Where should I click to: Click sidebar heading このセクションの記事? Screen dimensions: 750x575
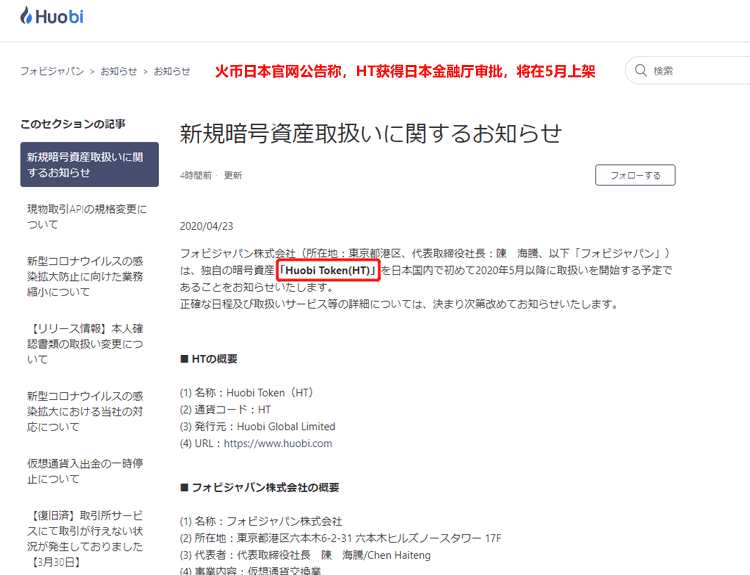coord(73,124)
